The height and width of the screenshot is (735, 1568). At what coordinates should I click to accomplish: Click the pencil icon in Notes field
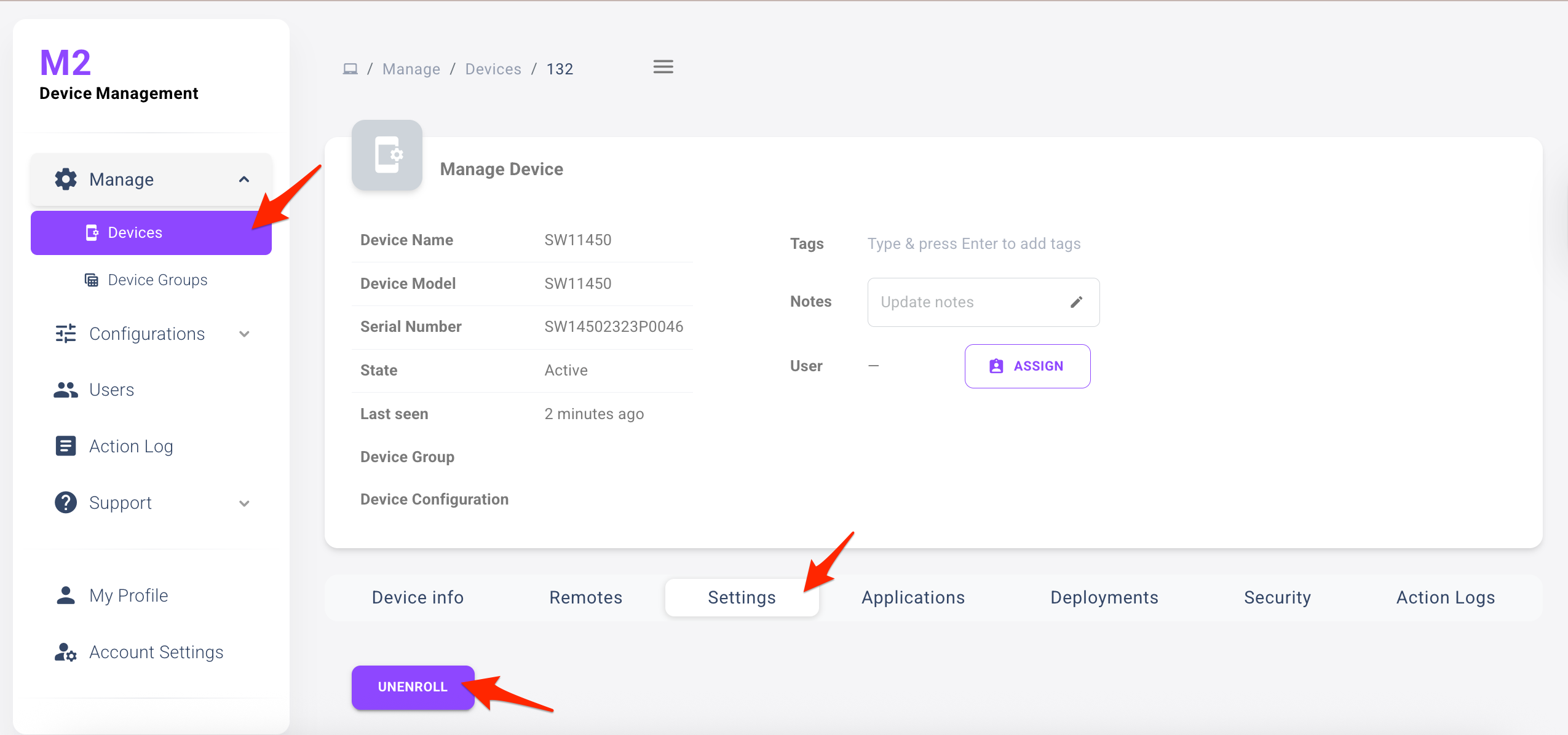(x=1076, y=302)
